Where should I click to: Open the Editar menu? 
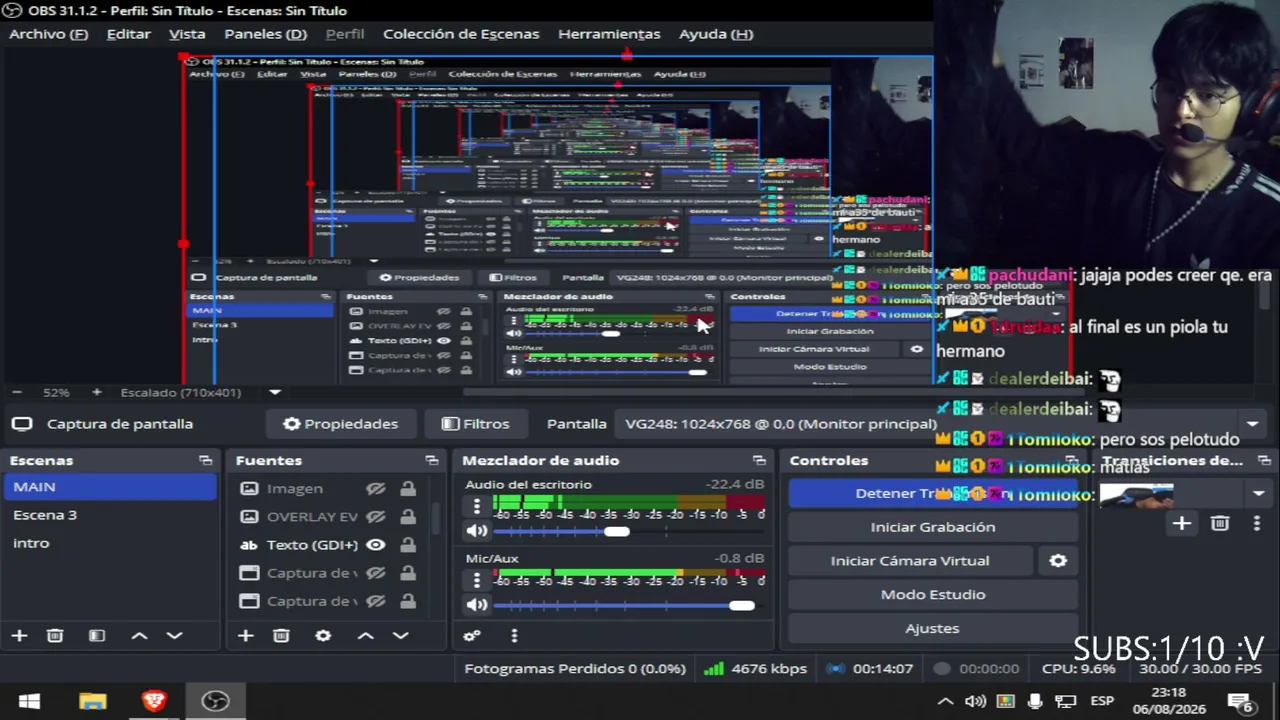(x=129, y=34)
